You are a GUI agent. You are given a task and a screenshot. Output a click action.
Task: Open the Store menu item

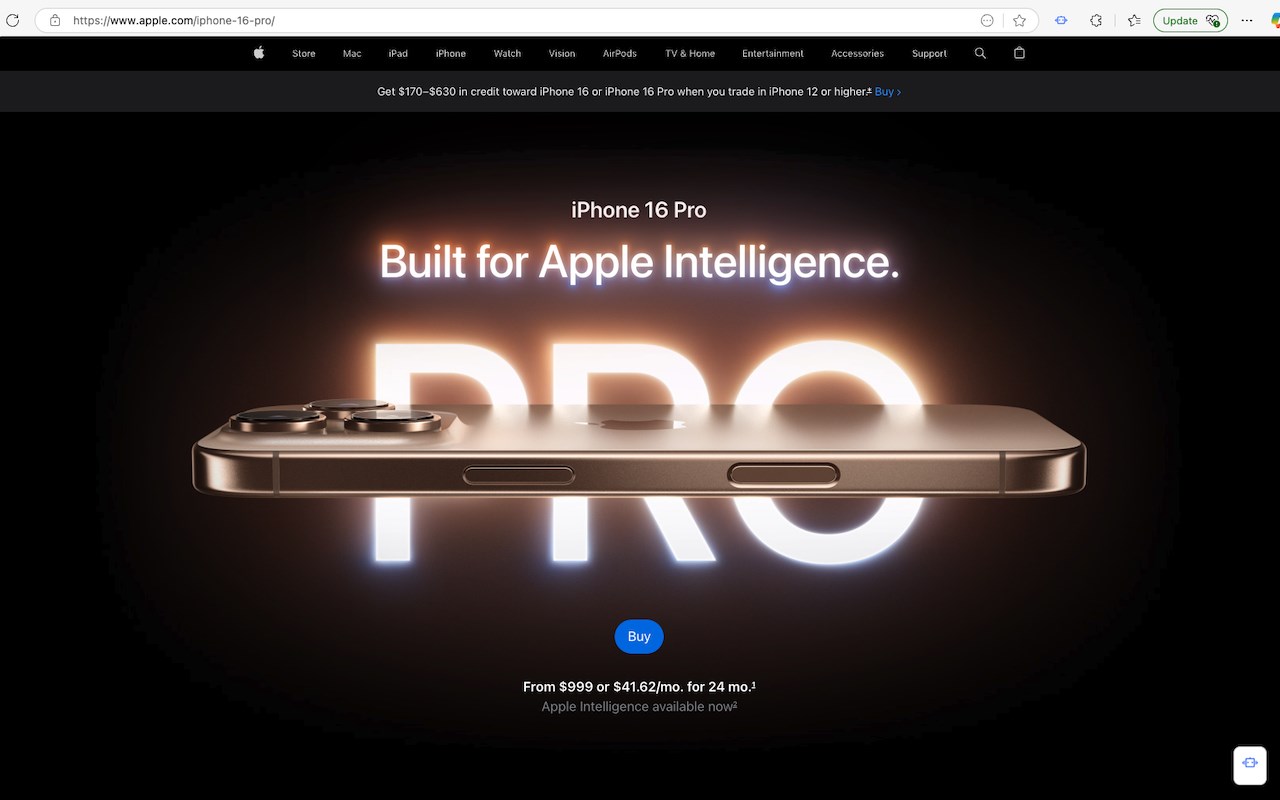coord(304,54)
